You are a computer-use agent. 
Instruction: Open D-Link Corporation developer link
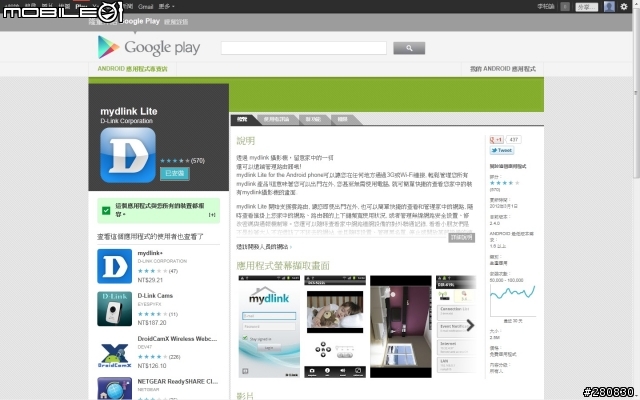pyautogui.click(x=127, y=121)
